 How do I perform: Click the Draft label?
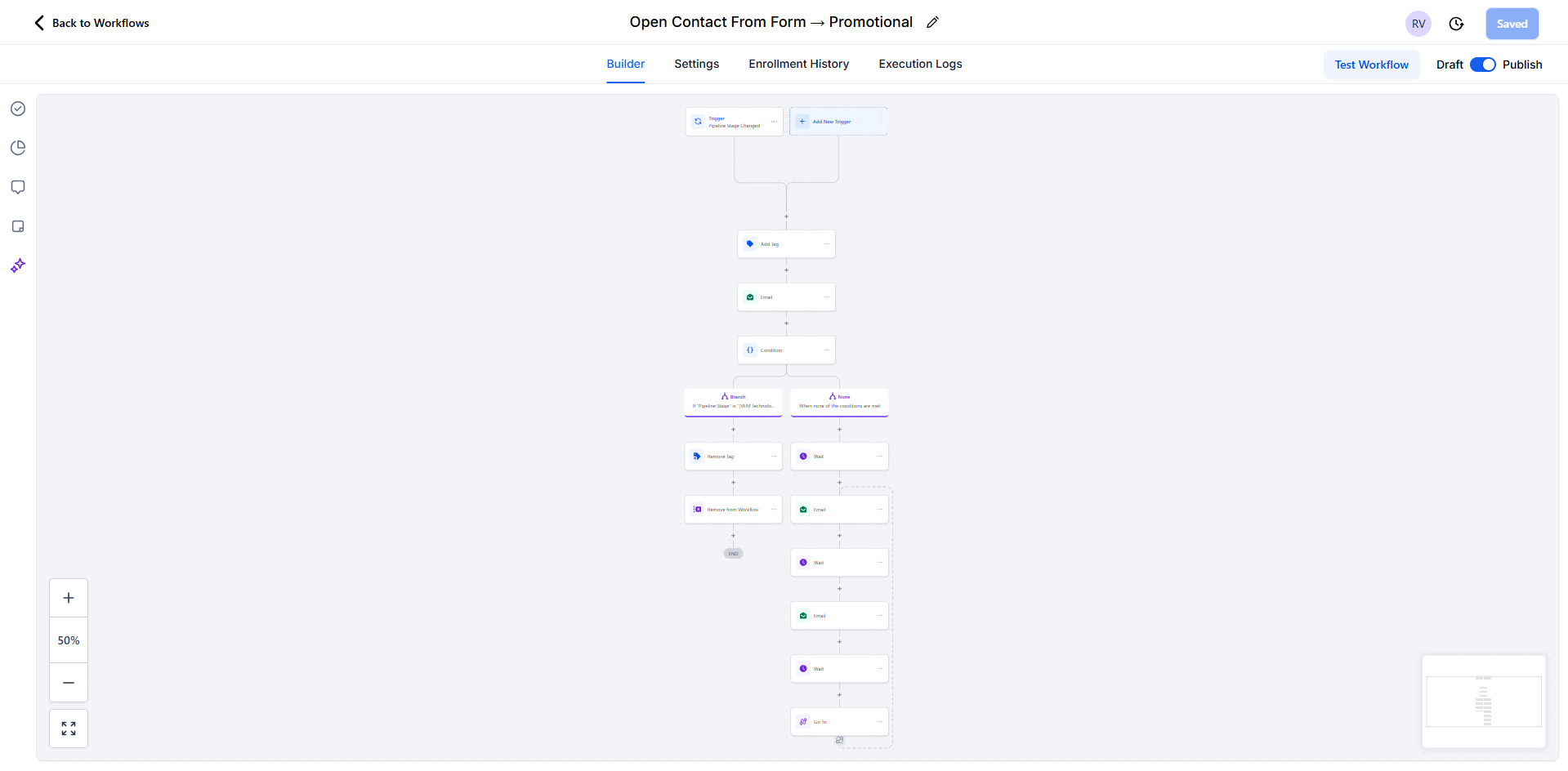[x=1450, y=65]
